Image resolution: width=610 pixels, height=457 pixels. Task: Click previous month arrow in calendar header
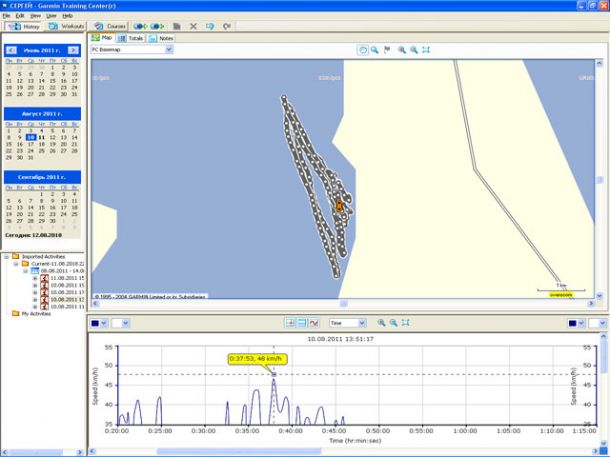point(11,49)
